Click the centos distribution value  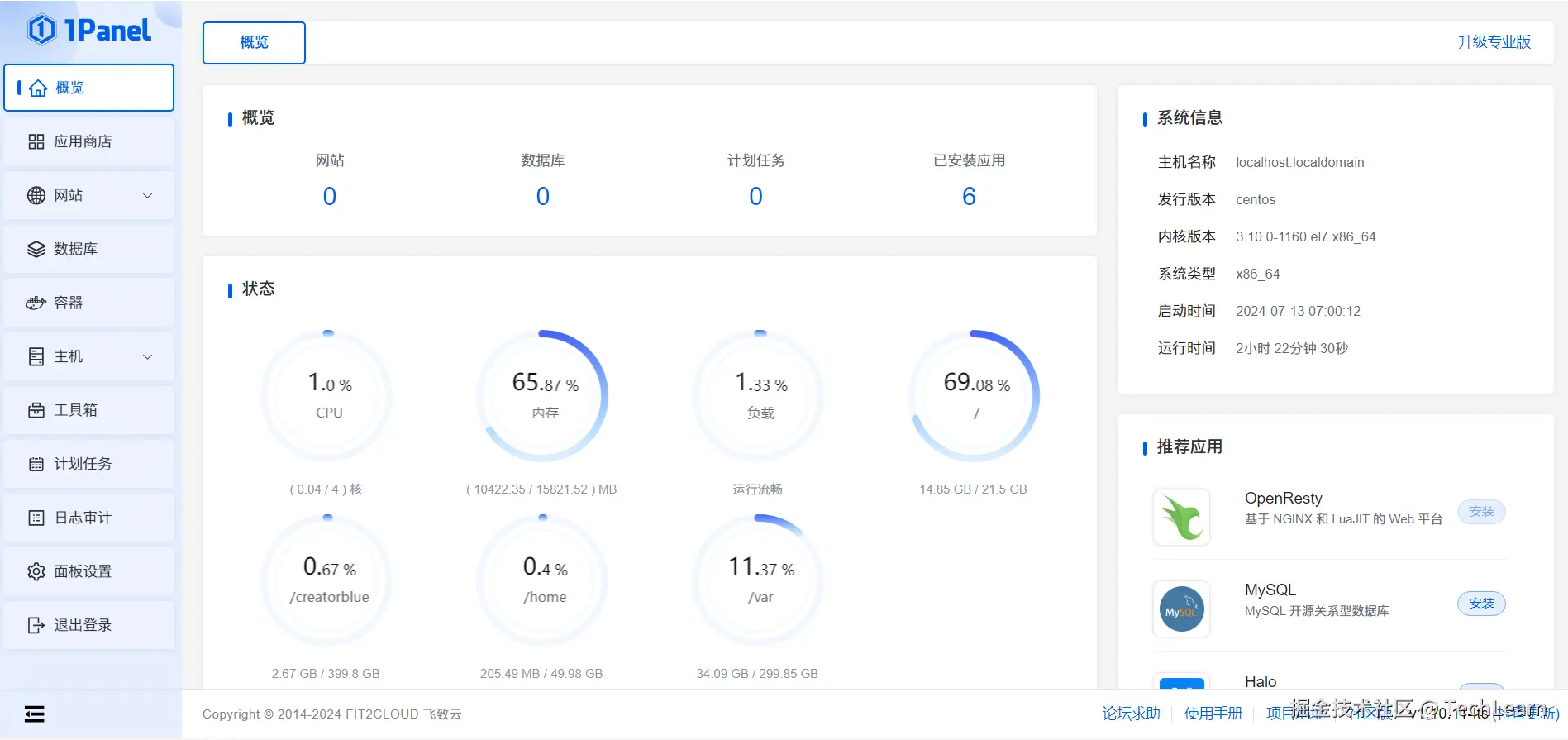pyautogui.click(x=1256, y=199)
